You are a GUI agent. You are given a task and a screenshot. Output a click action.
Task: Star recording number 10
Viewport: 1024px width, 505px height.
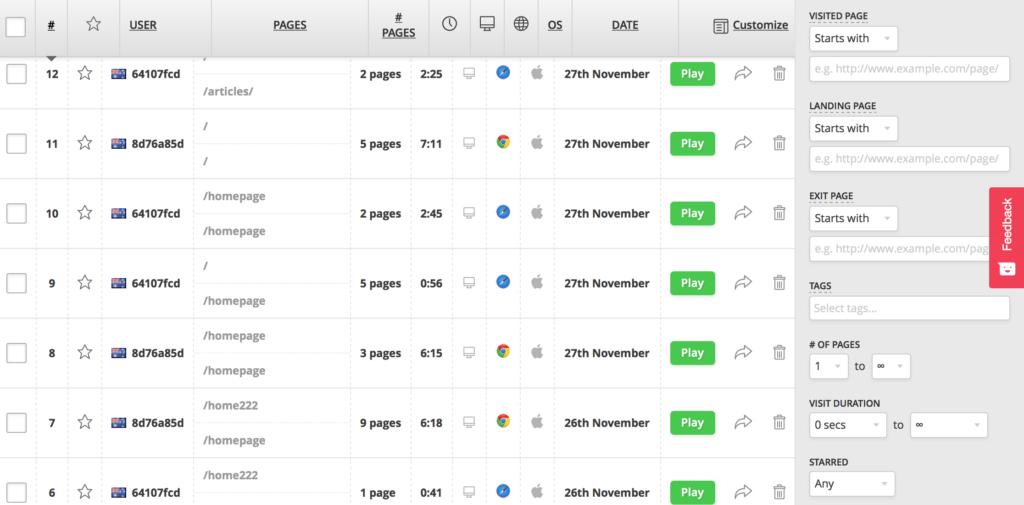[84, 213]
